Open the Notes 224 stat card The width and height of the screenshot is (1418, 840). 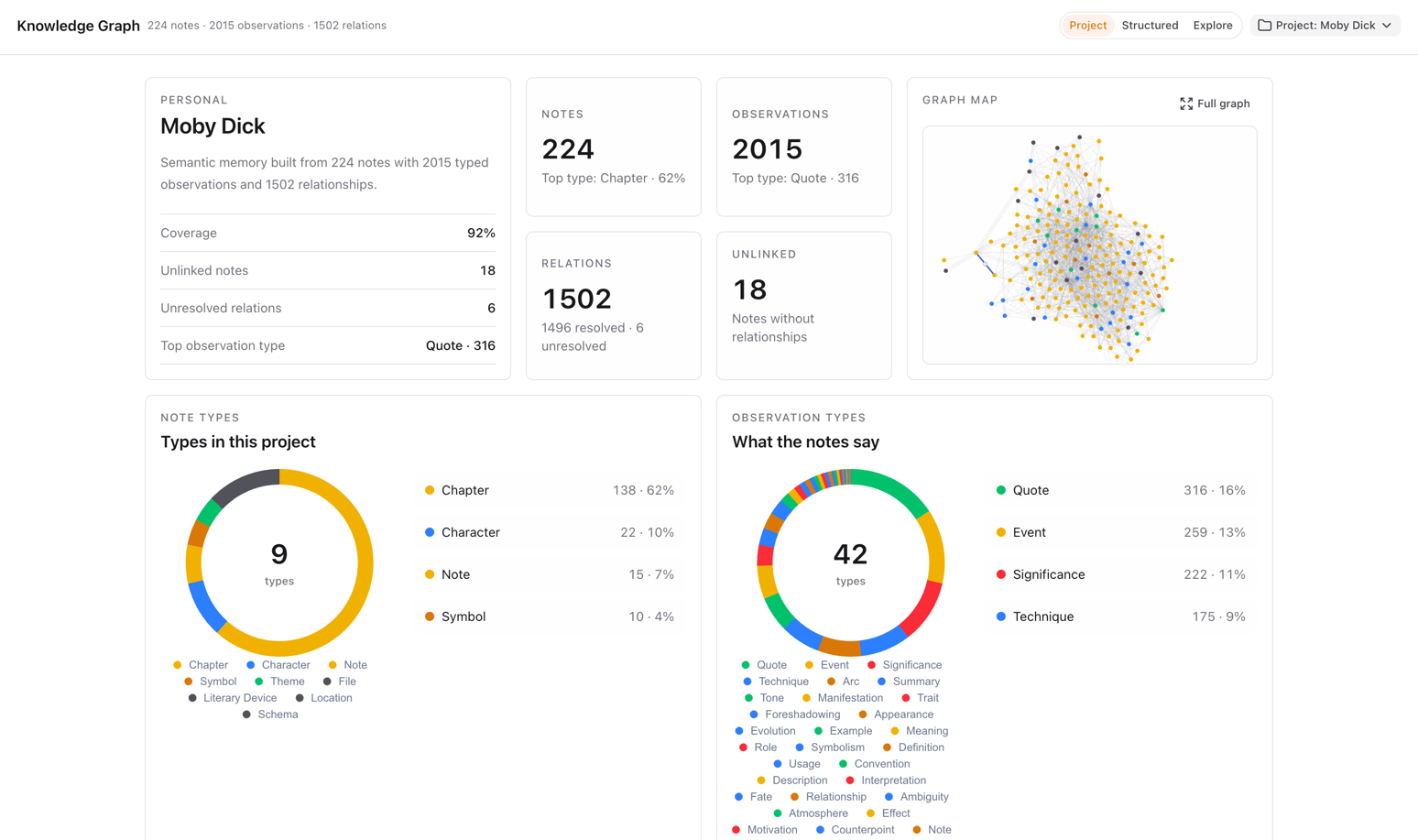tap(614, 147)
